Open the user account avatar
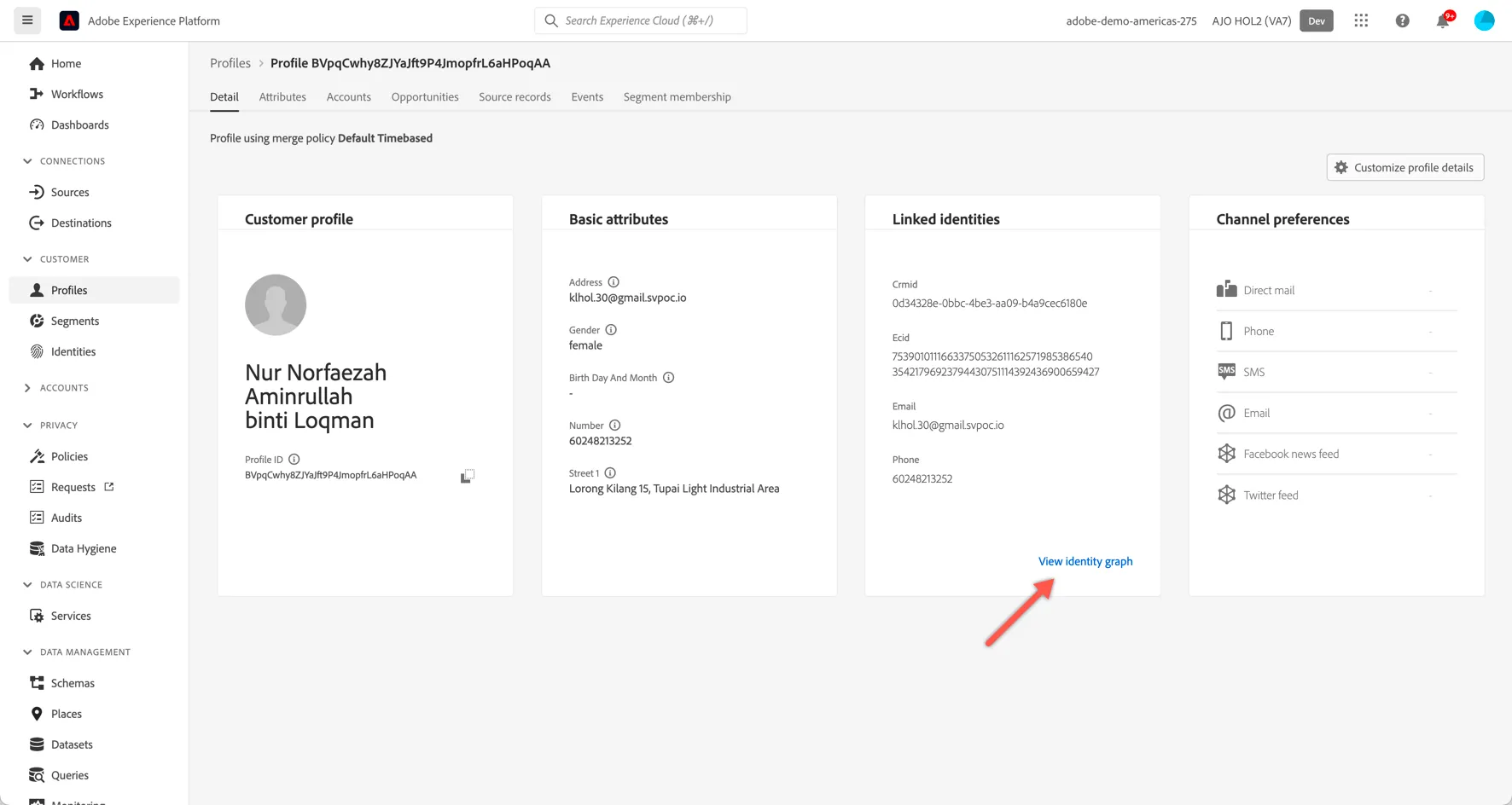The width and height of the screenshot is (1512, 805). (x=1484, y=20)
